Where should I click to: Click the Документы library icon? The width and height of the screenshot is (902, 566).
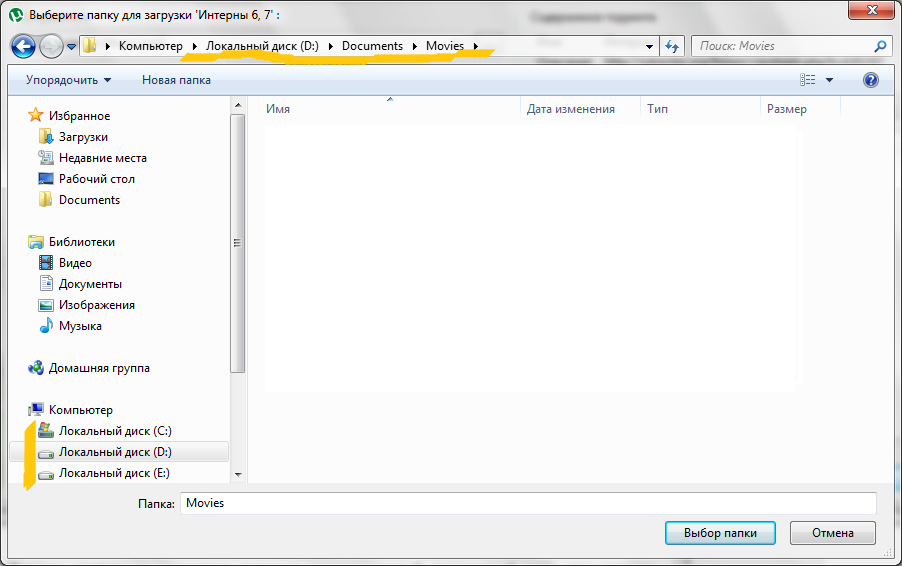click(x=46, y=283)
